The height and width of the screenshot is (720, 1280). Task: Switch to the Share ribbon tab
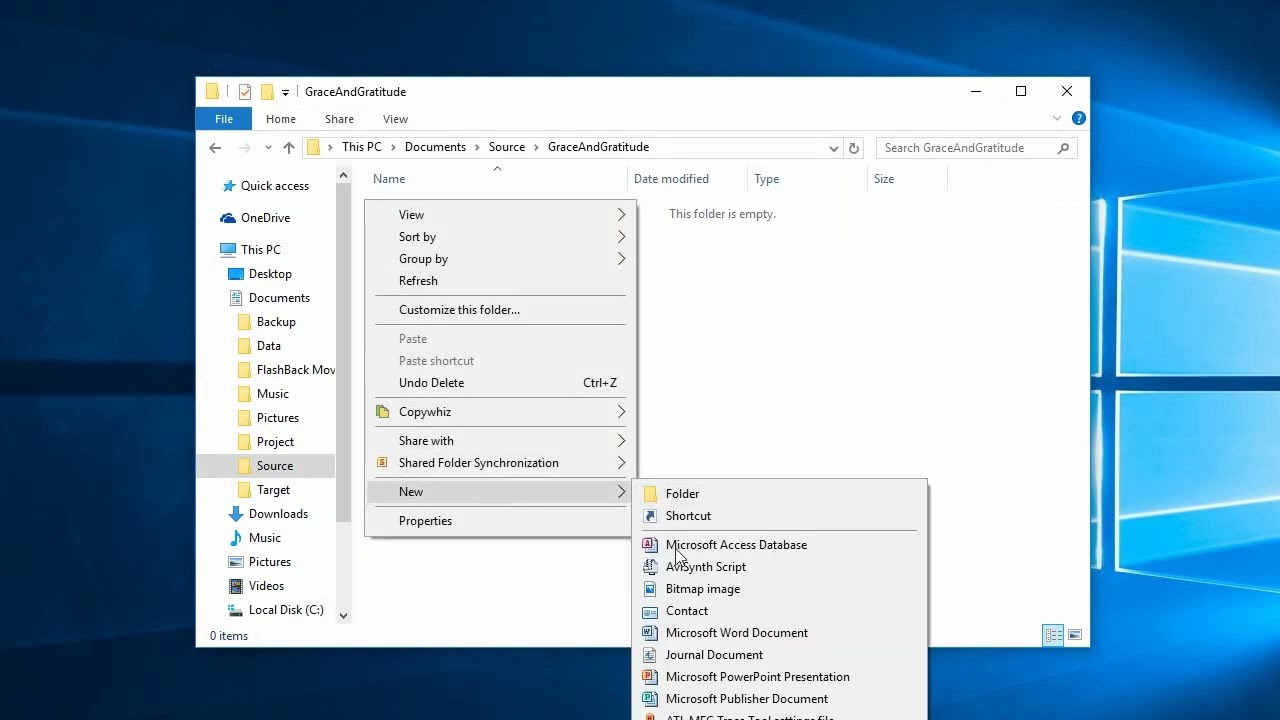coord(339,119)
